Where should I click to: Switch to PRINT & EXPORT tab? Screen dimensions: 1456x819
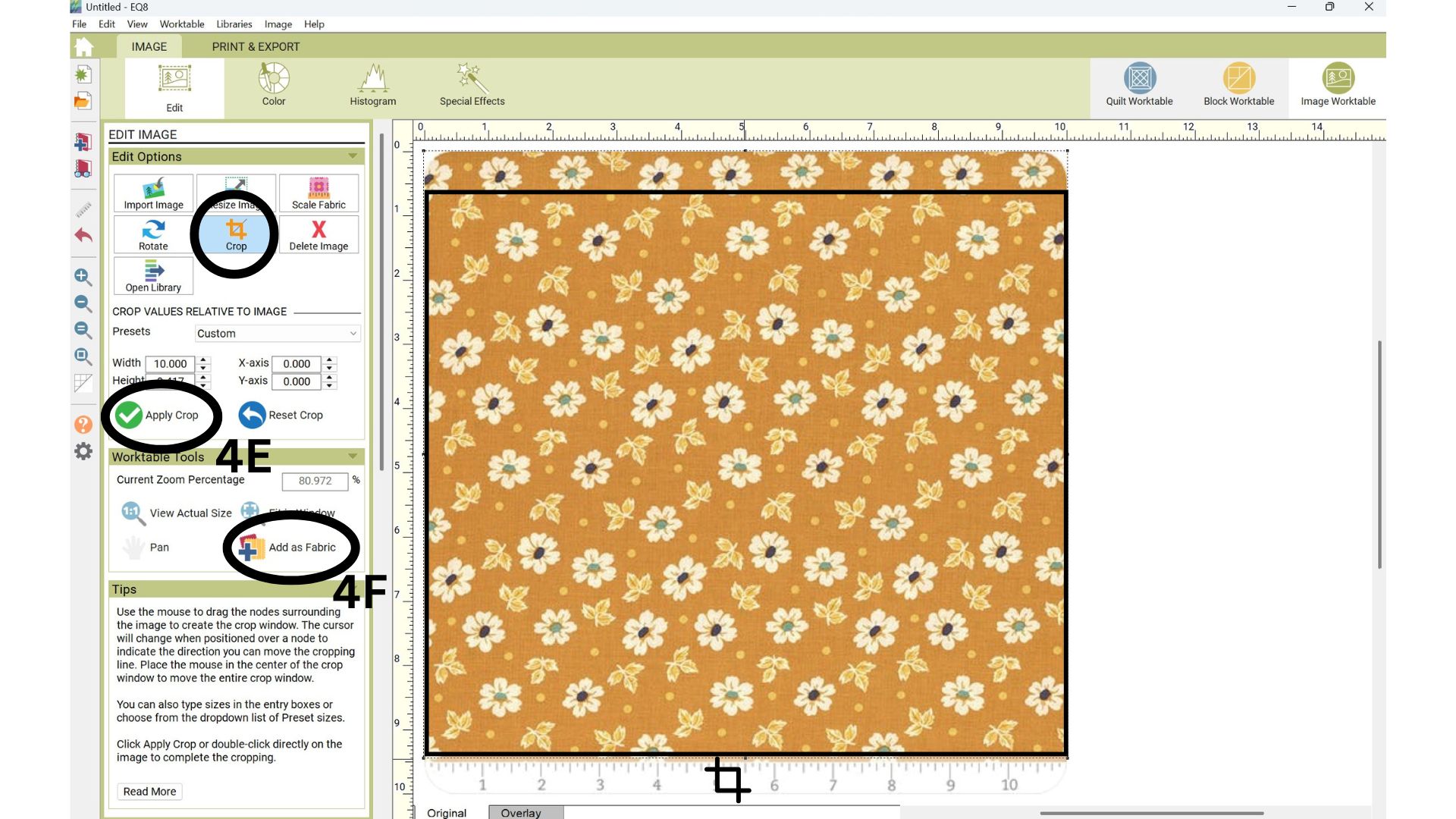click(256, 46)
